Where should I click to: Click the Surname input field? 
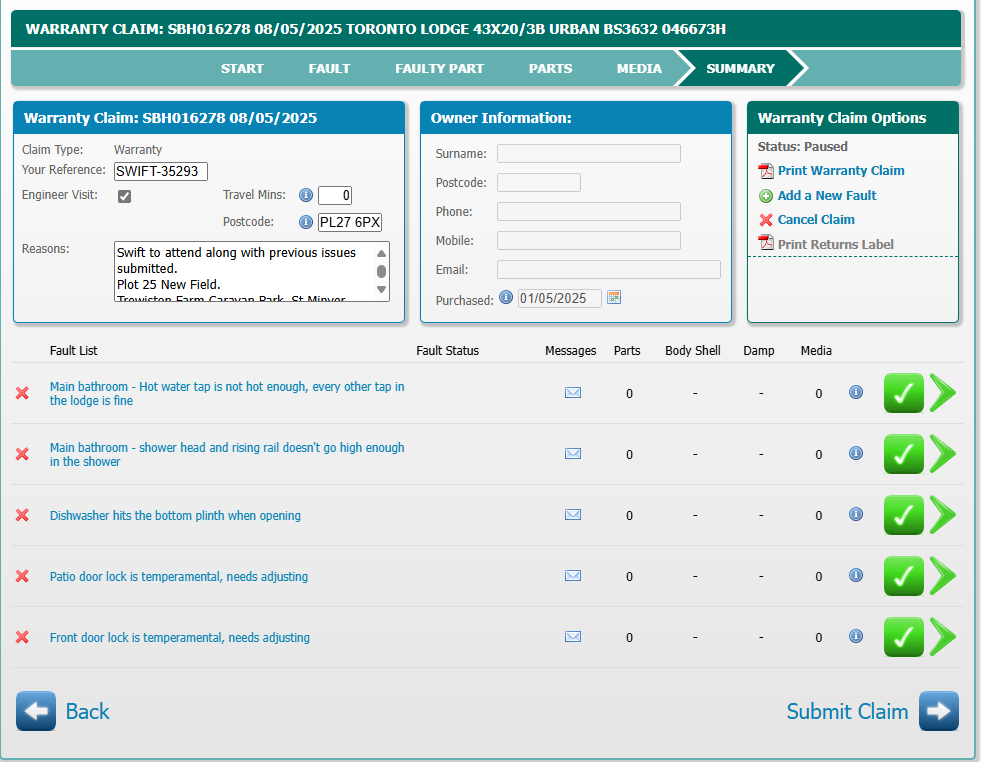pyautogui.click(x=588, y=154)
